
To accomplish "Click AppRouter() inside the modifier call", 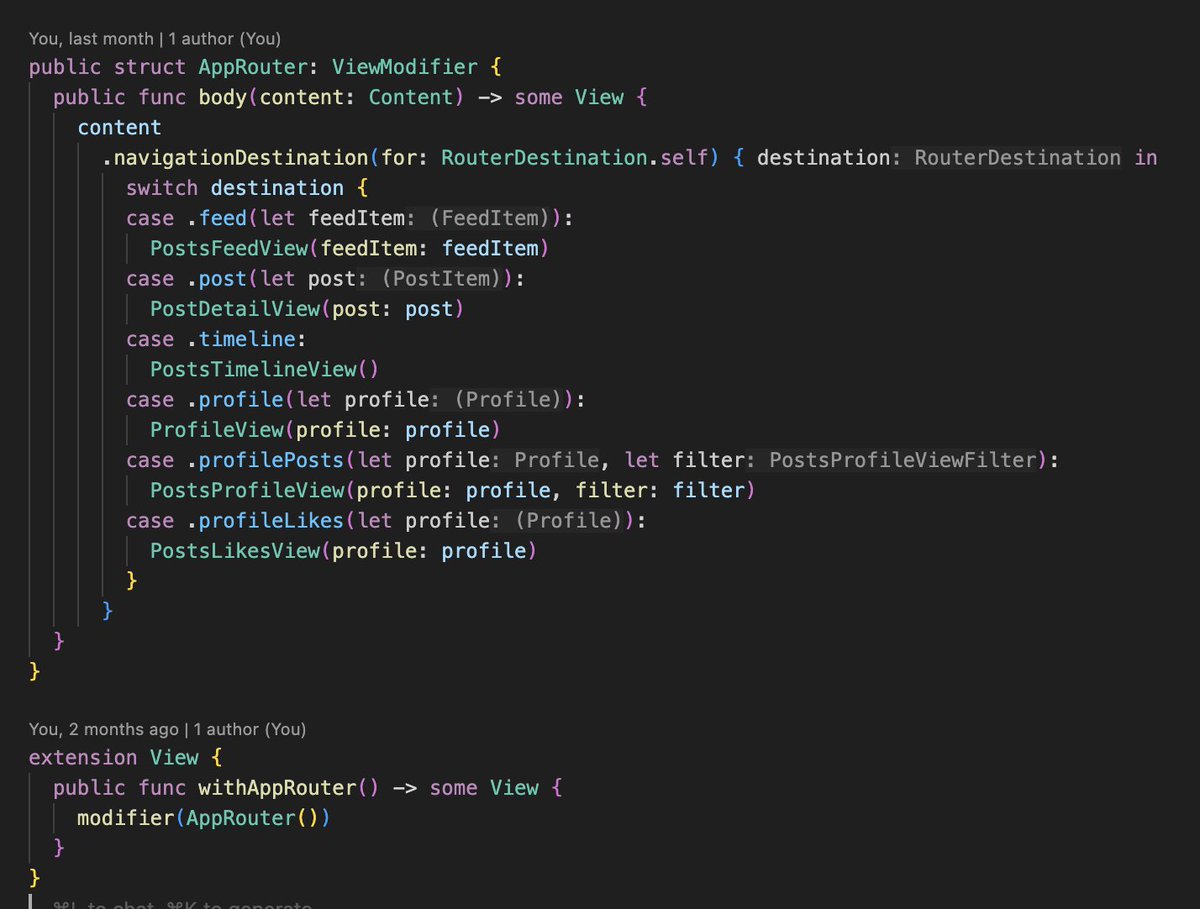I will click(x=253, y=818).
